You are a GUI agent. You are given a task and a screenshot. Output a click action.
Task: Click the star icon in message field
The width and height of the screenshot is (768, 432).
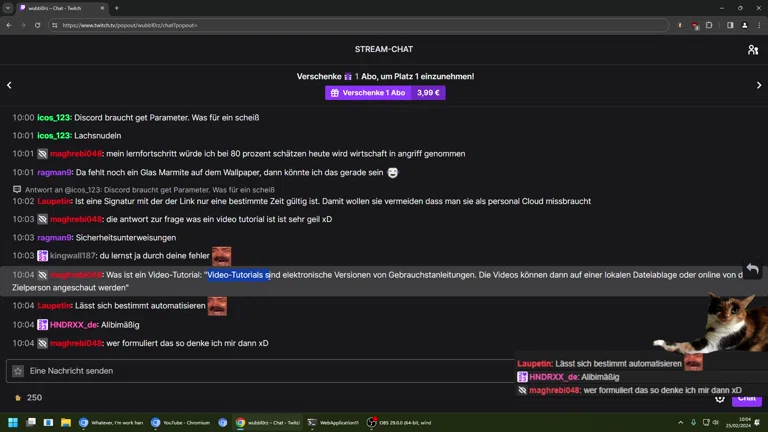click(x=18, y=371)
